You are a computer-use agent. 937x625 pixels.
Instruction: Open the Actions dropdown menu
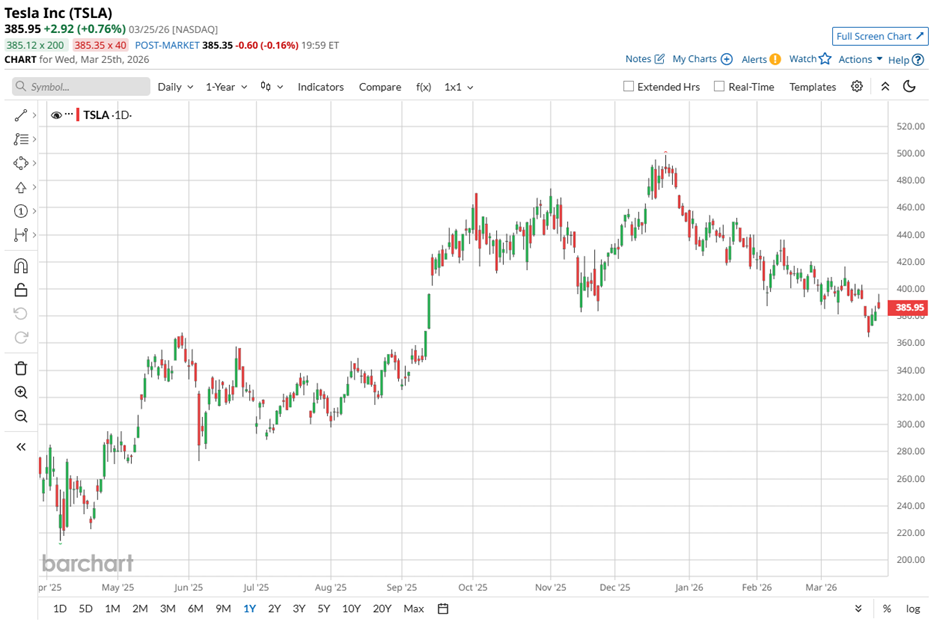[859, 60]
